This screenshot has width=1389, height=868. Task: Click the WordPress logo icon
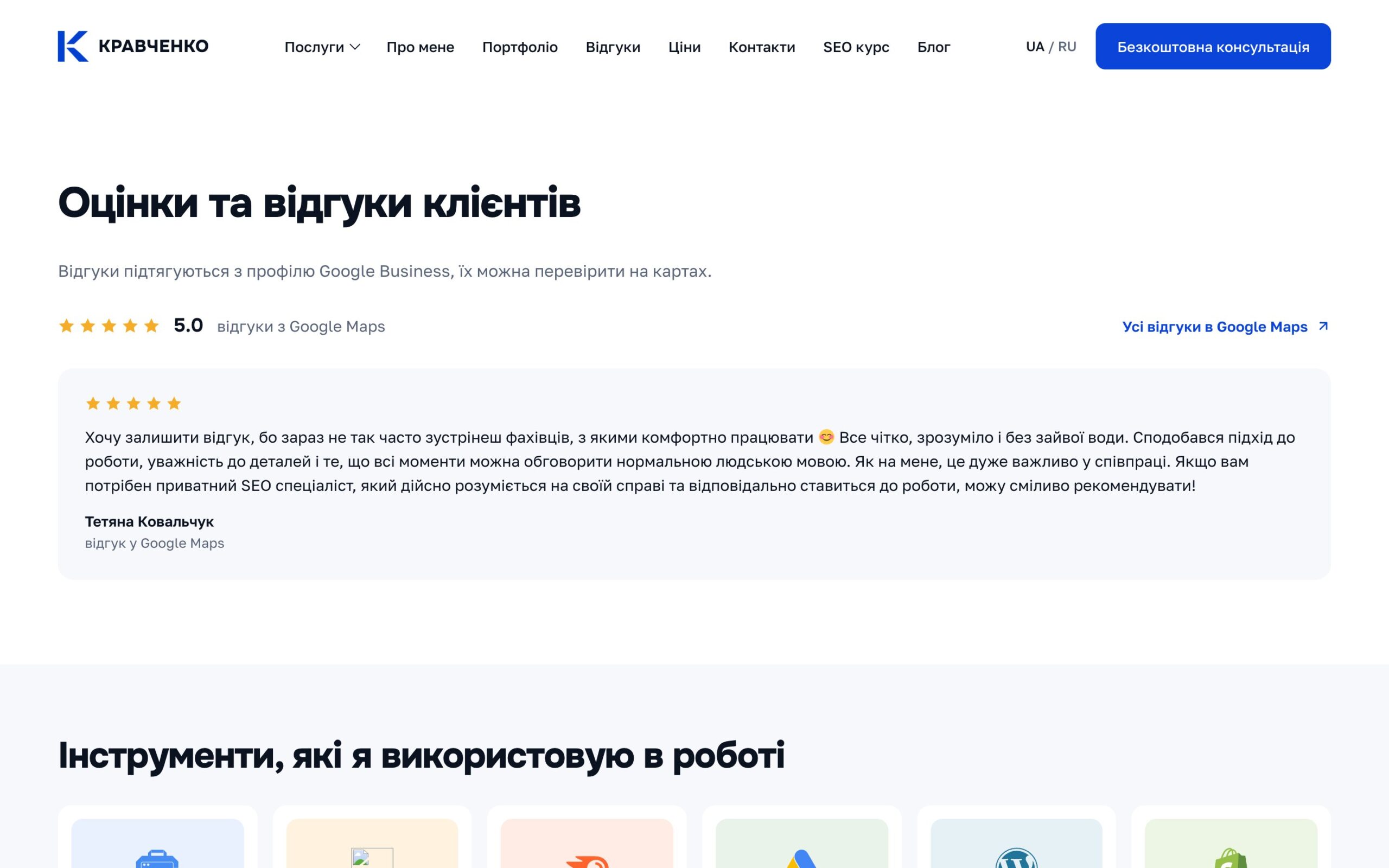(x=1016, y=858)
